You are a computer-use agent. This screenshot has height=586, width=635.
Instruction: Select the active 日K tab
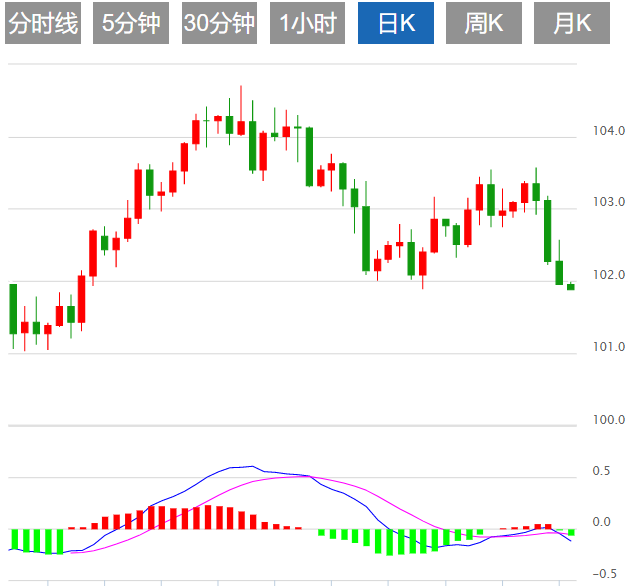[396, 23]
